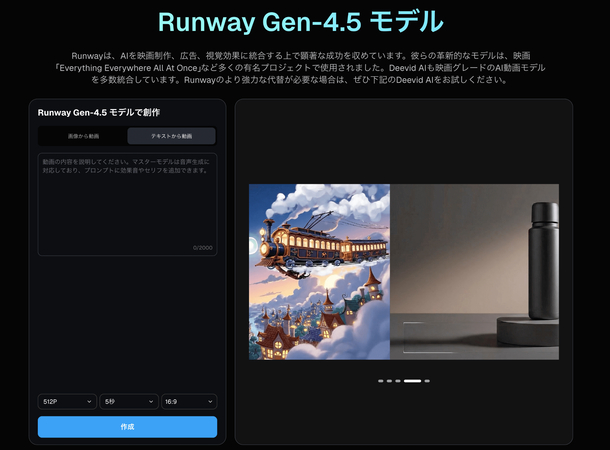Select the テキストから動画 tab
The image size is (610, 450).
172,136
